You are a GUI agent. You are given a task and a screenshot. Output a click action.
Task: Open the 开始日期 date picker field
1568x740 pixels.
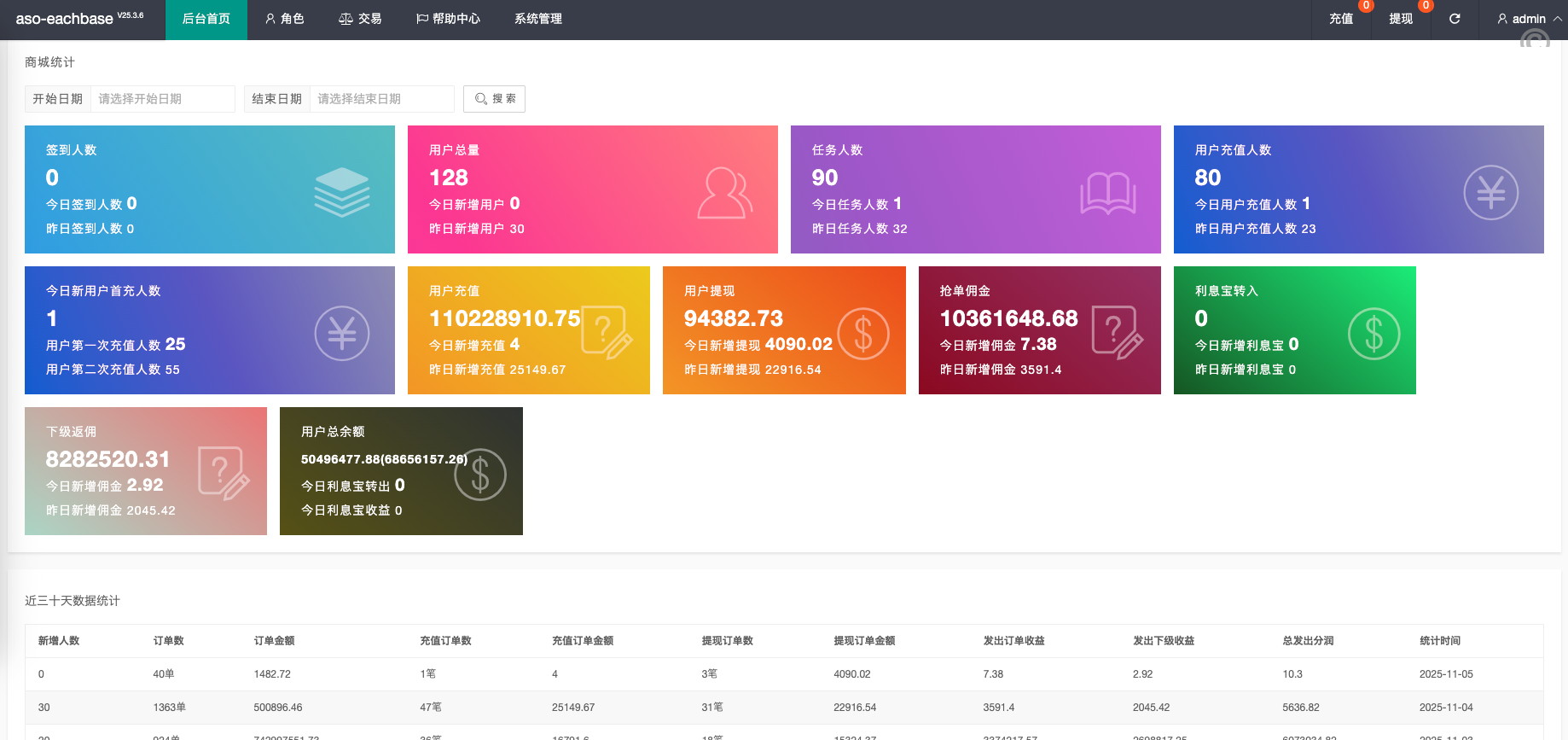[x=162, y=99]
